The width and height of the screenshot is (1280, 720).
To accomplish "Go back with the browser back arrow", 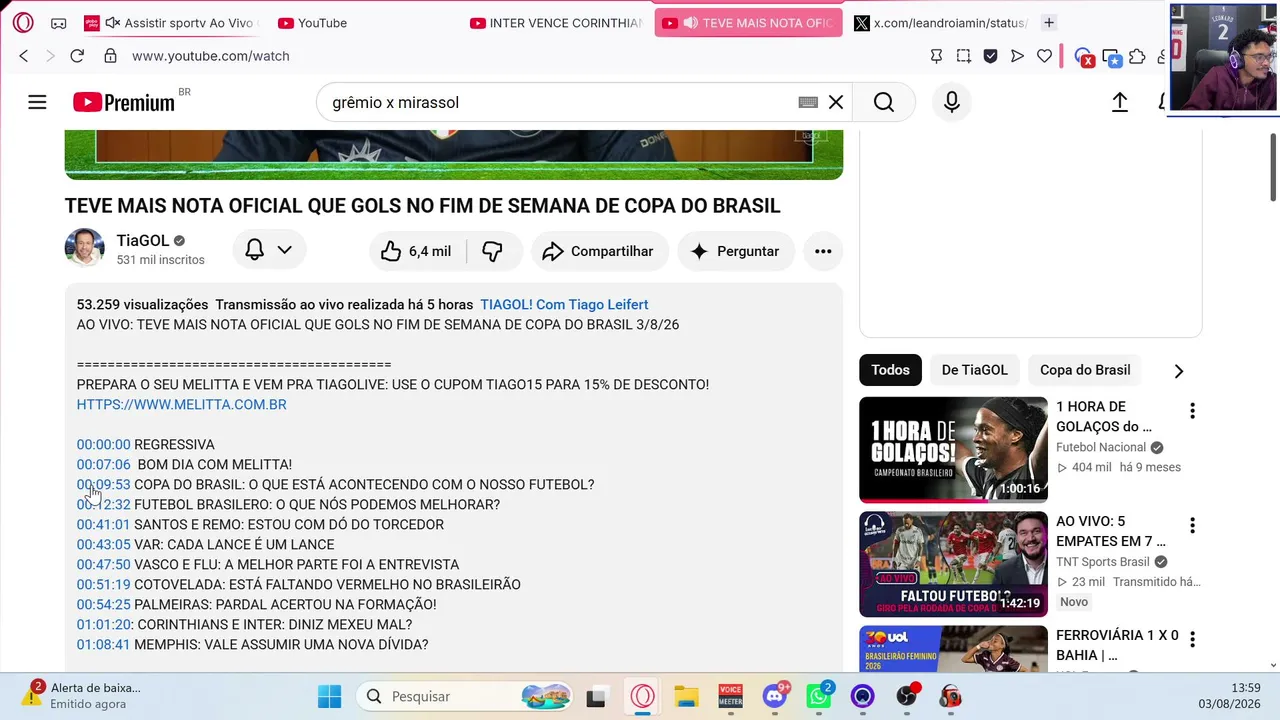I will (x=24, y=56).
